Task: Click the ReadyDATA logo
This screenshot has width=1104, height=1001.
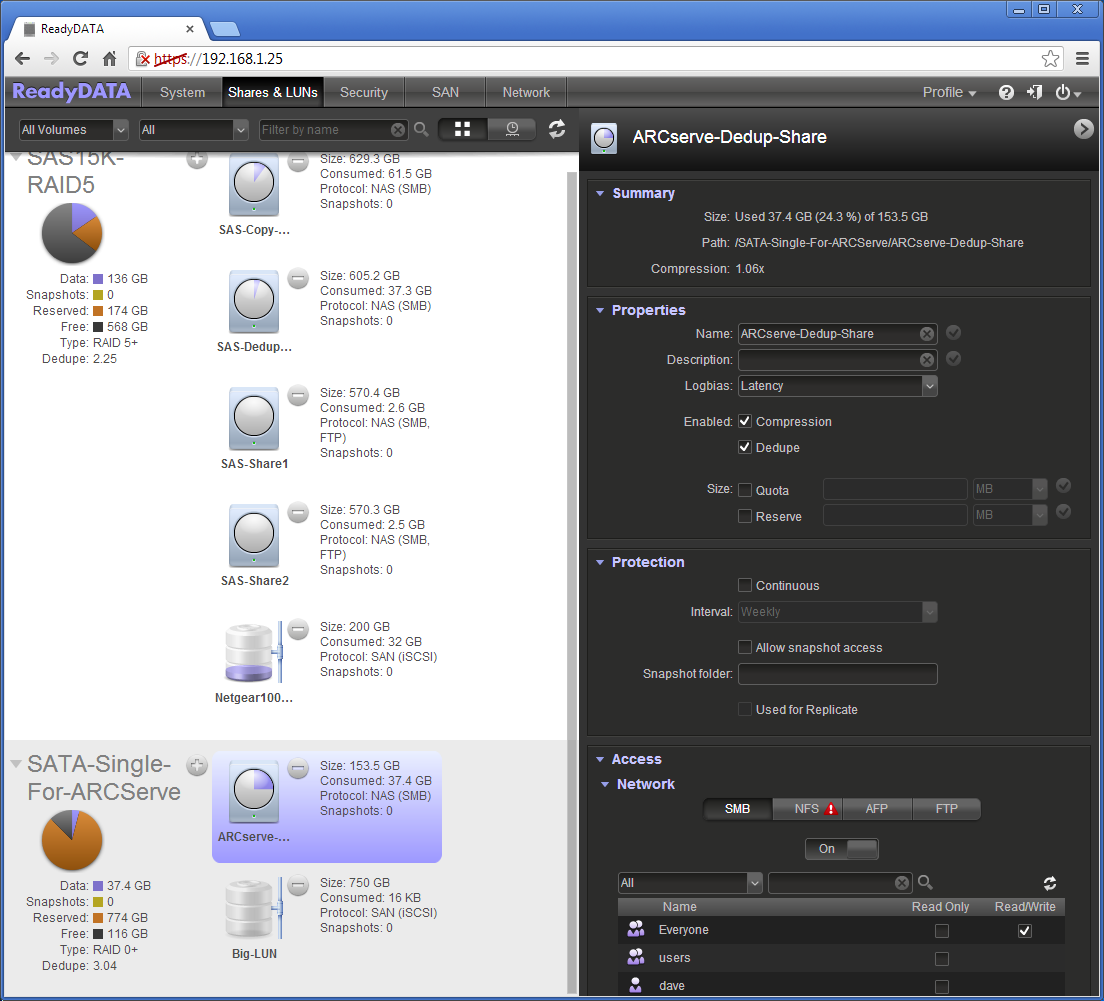Action: click(71, 92)
